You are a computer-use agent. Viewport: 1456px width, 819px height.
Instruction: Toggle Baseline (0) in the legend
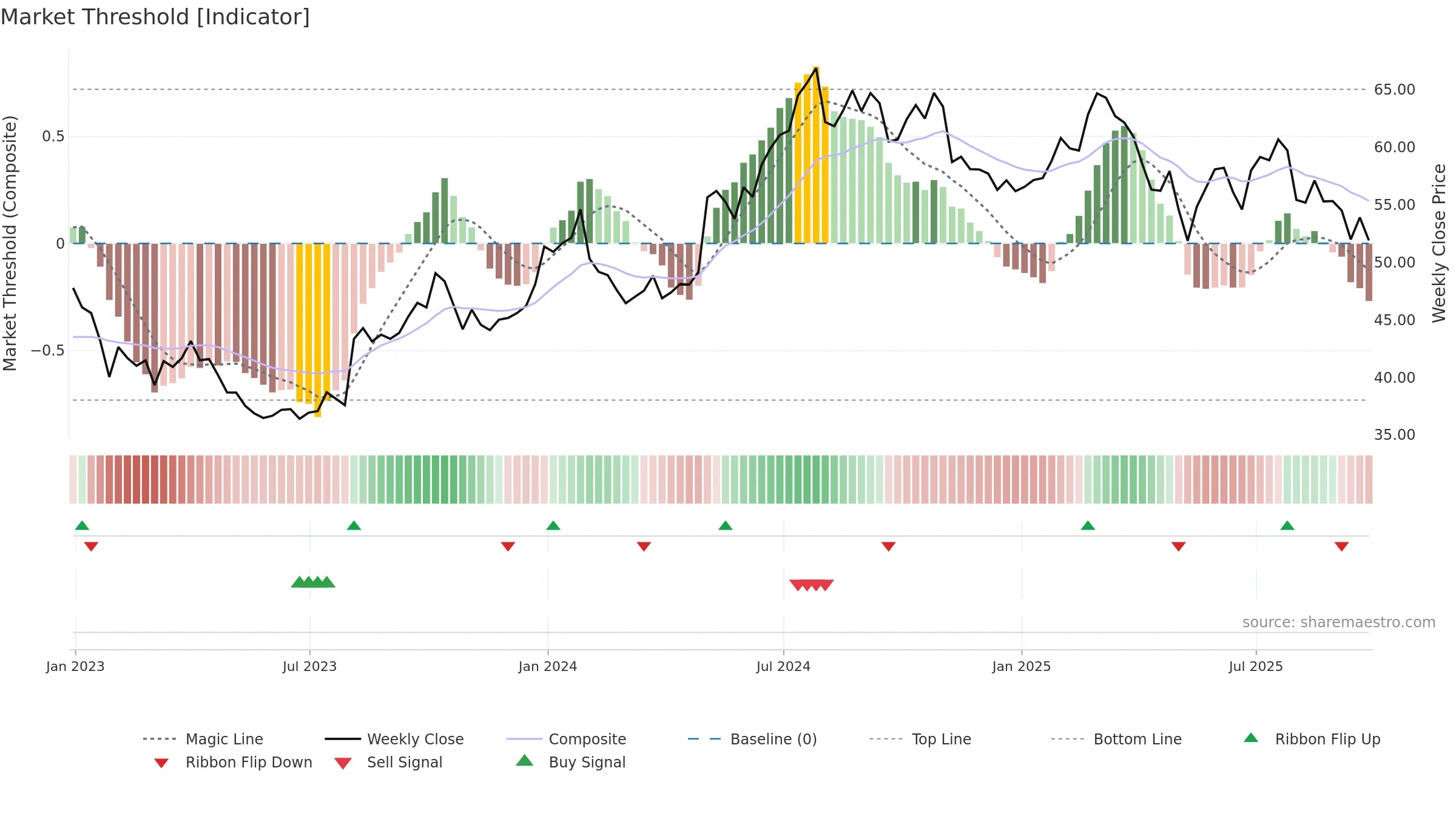pyautogui.click(x=752, y=739)
